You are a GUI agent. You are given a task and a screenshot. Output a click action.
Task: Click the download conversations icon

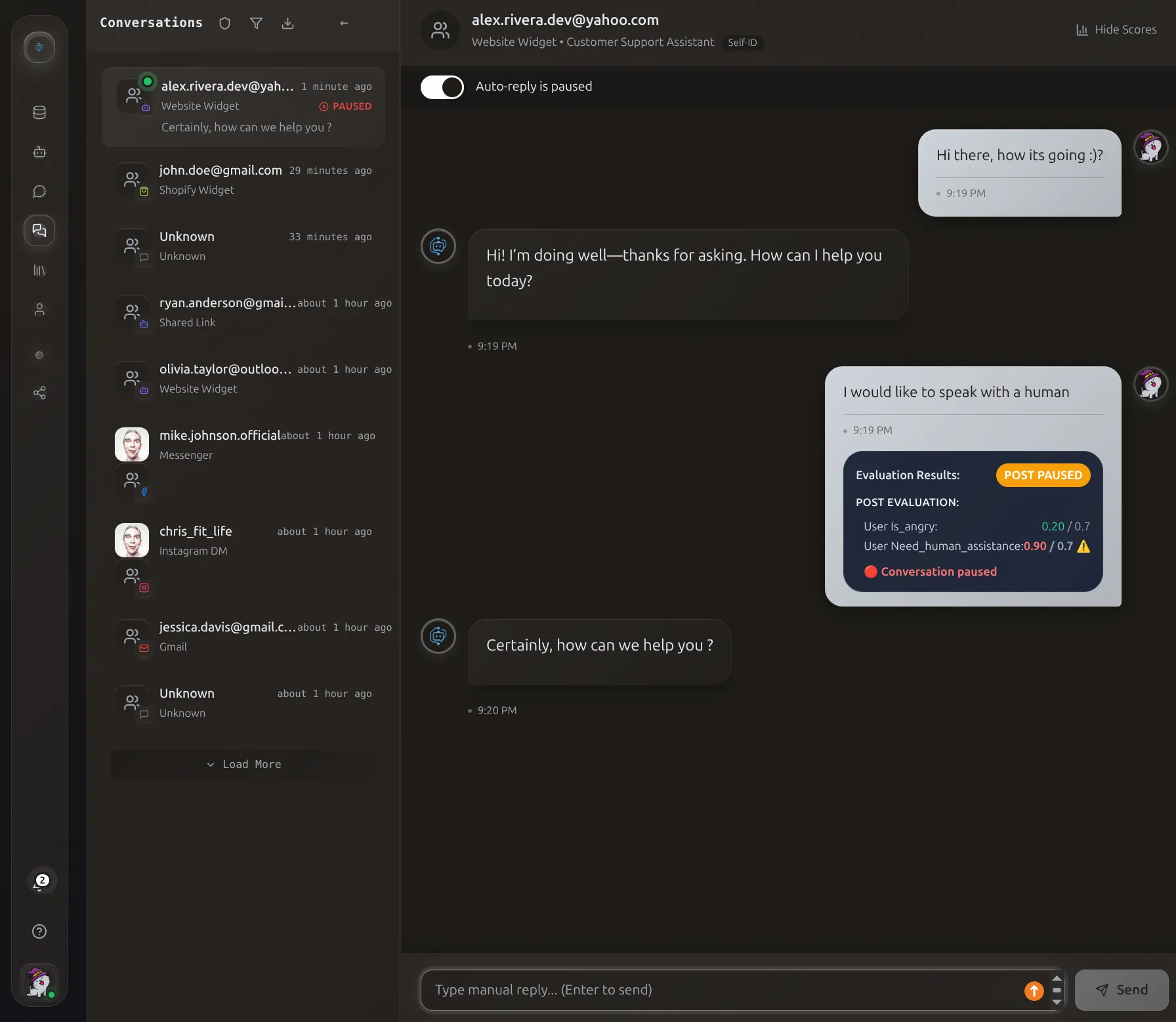point(287,24)
